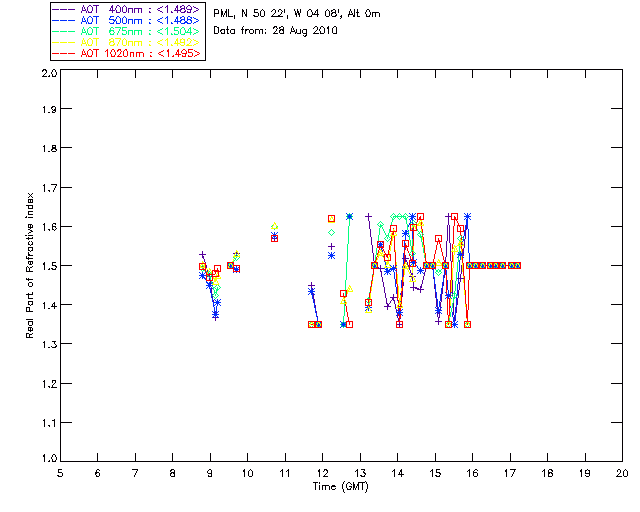The image size is (640, 512).
Task: Click the 'Time (GMT)' axis label
Action: [x=340, y=487]
